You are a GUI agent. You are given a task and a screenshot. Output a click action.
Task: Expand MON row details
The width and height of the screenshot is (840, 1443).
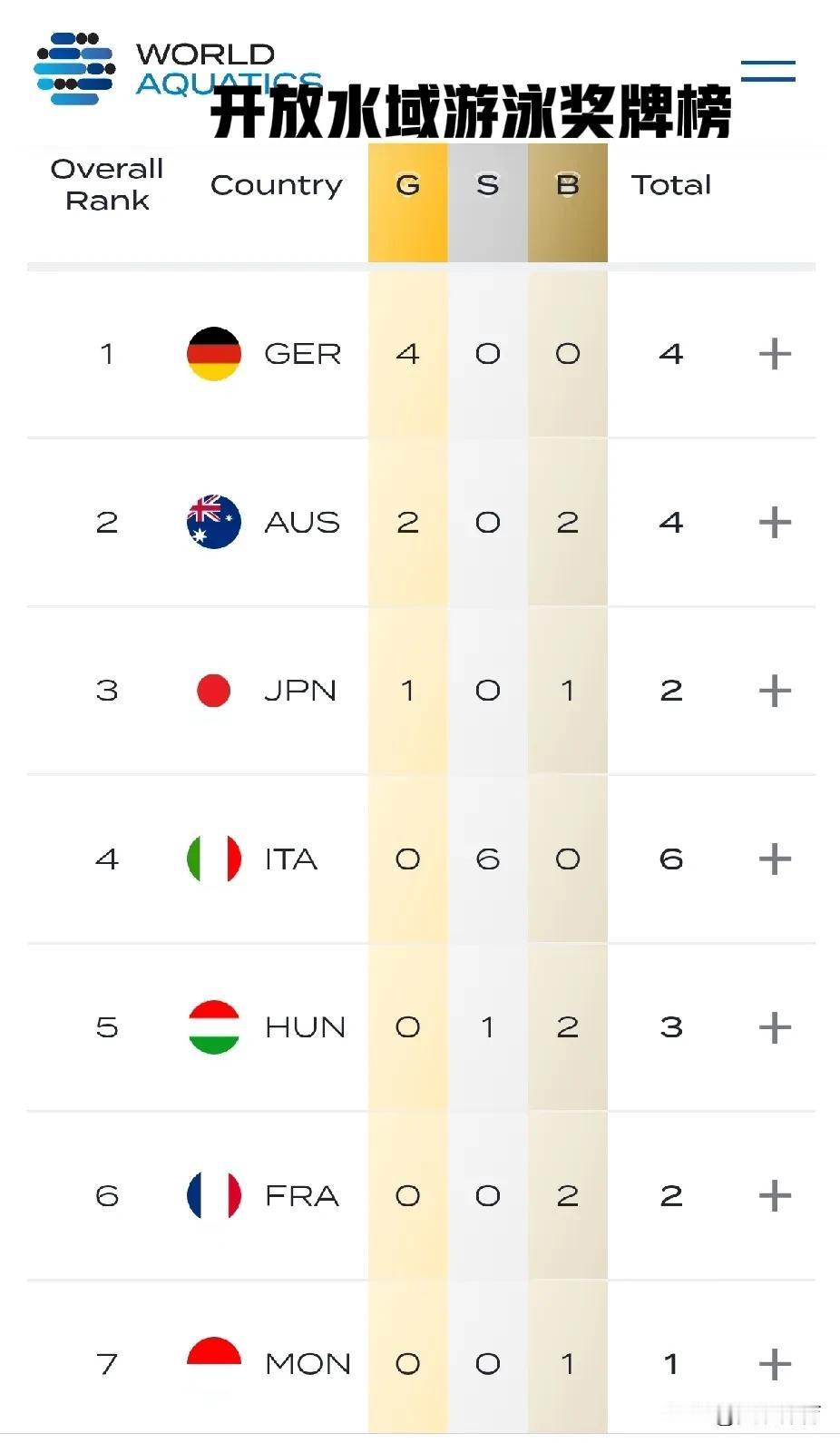[x=775, y=1364]
